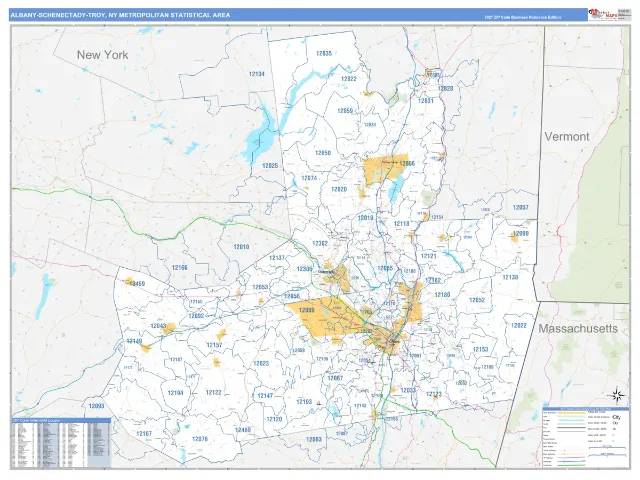The width and height of the screenshot is (640, 480).
Task: Click ZIP code label 12194
Action: [x=176, y=393]
